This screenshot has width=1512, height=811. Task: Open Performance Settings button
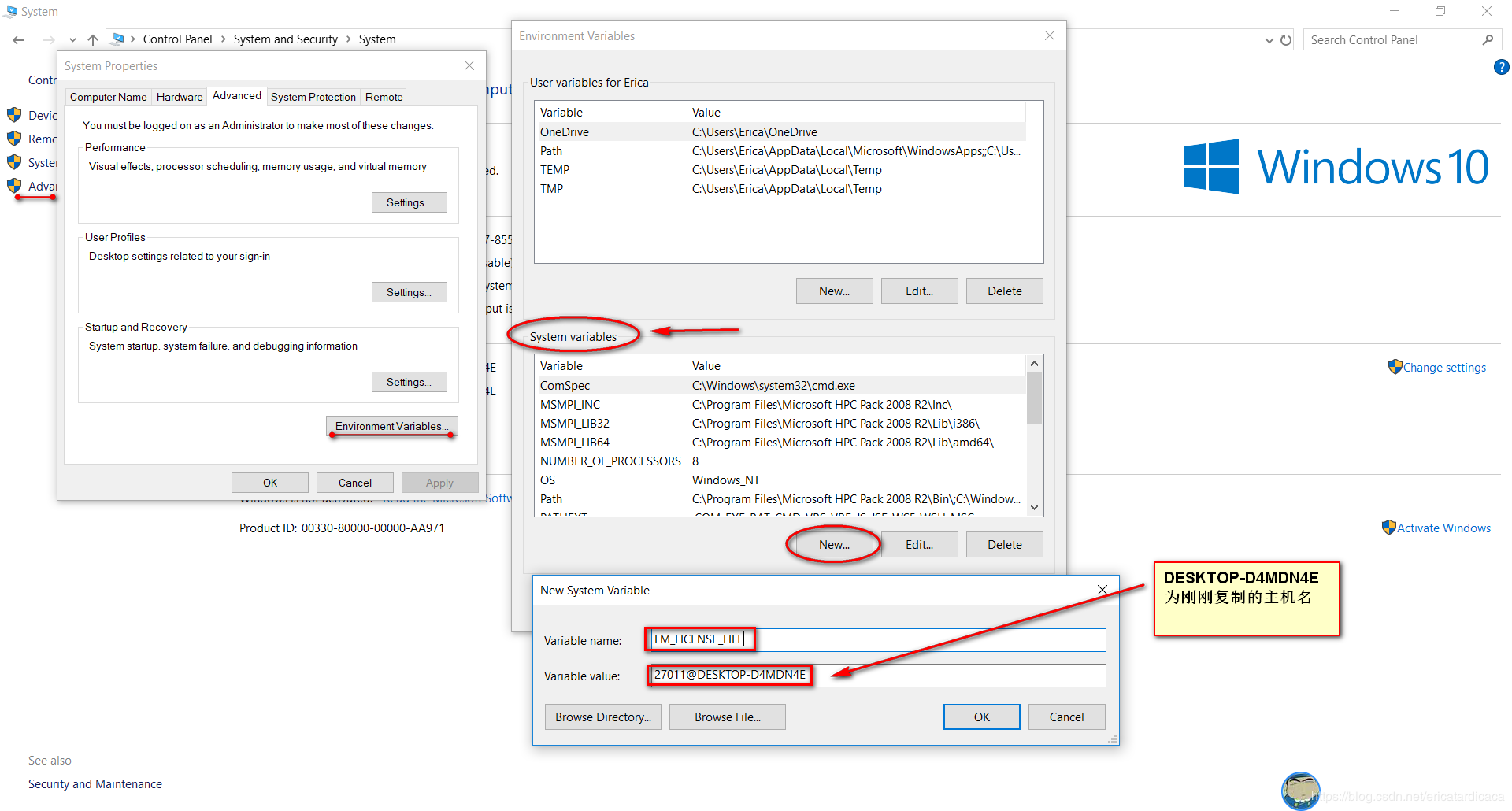[x=409, y=202]
